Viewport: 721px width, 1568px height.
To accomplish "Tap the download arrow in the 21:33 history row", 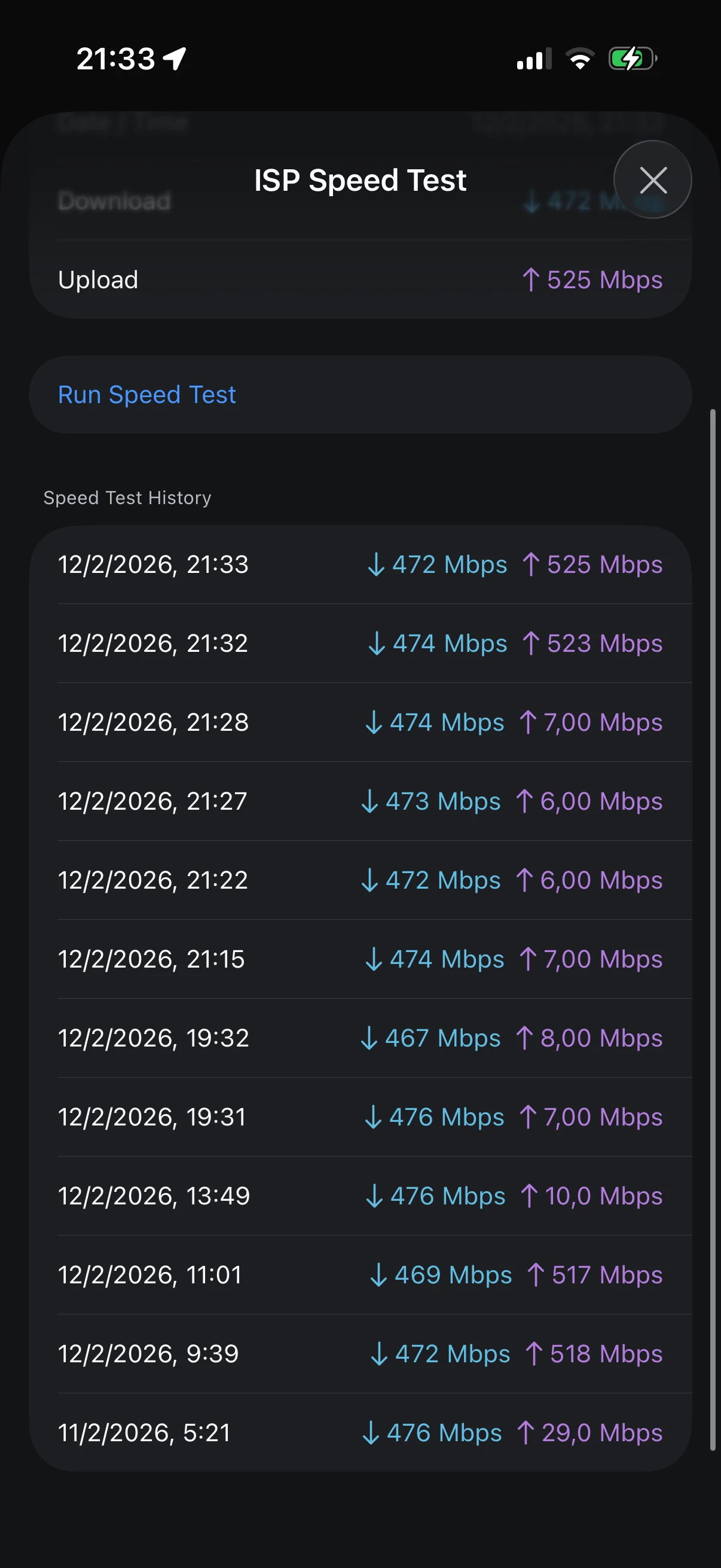I will pos(376,565).
